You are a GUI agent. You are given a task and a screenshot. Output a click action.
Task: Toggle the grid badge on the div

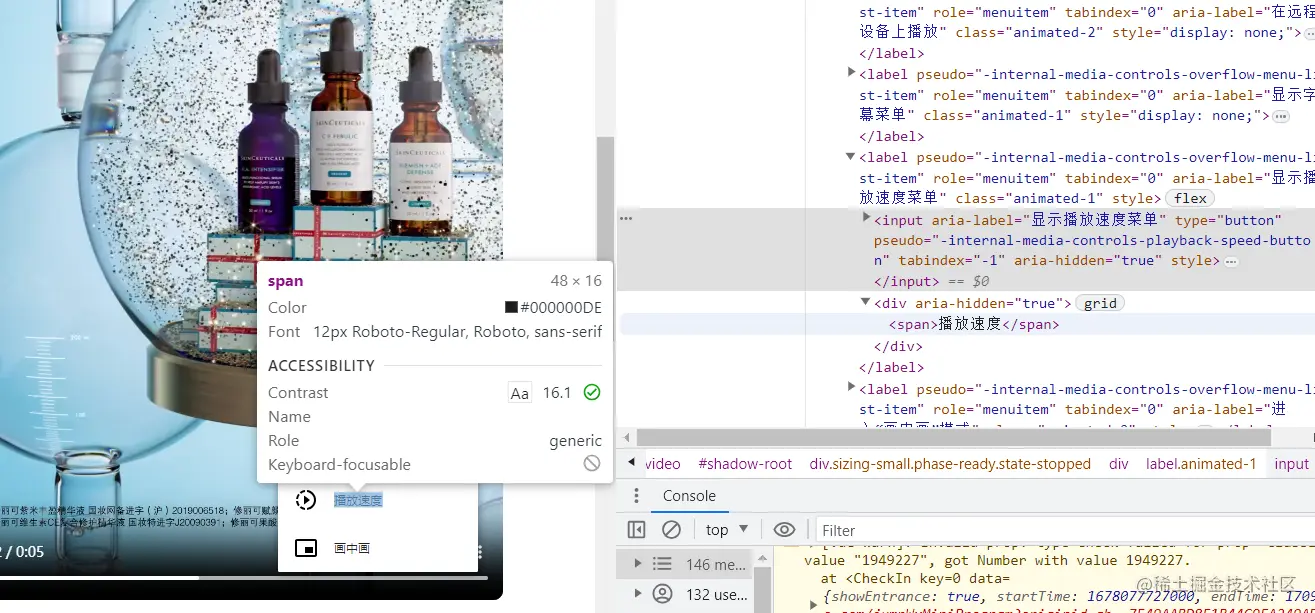click(x=1100, y=303)
